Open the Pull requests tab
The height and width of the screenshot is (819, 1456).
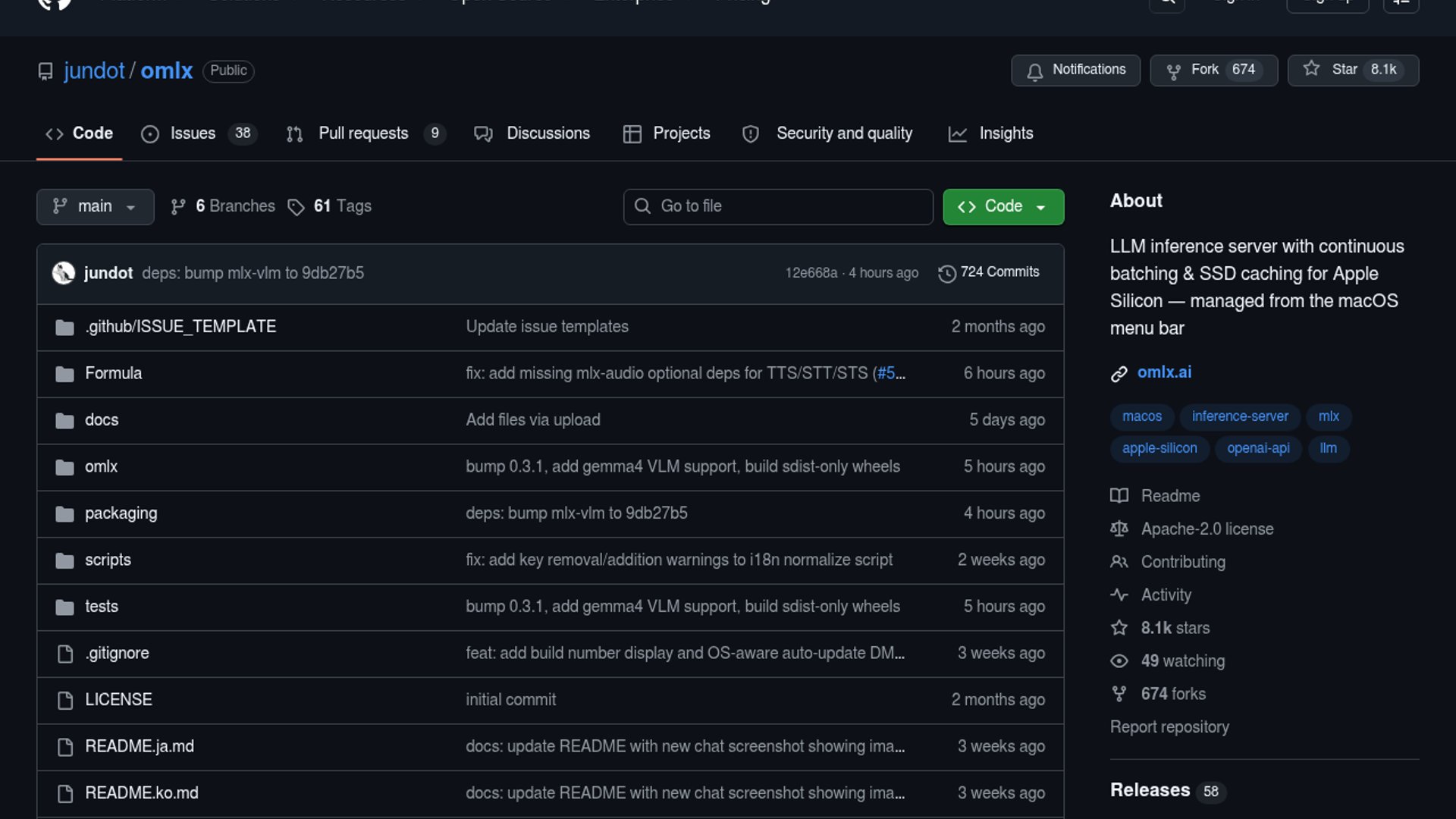[x=363, y=133]
